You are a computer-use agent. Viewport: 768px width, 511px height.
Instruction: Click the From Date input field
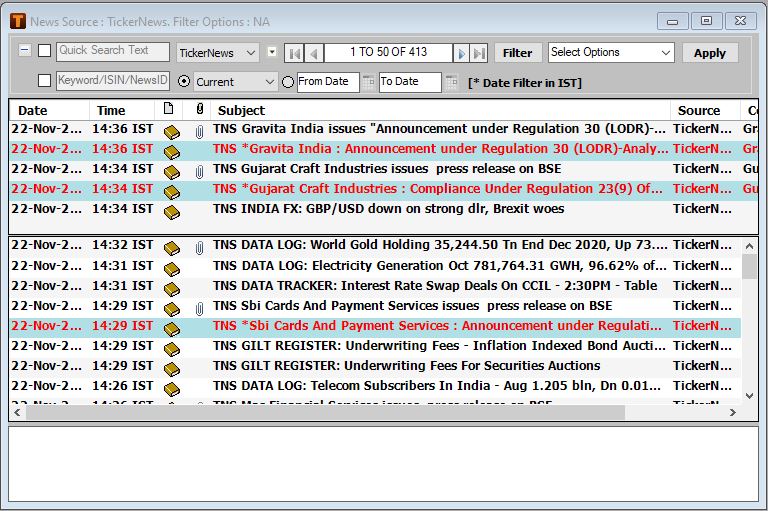click(x=328, y=82)
